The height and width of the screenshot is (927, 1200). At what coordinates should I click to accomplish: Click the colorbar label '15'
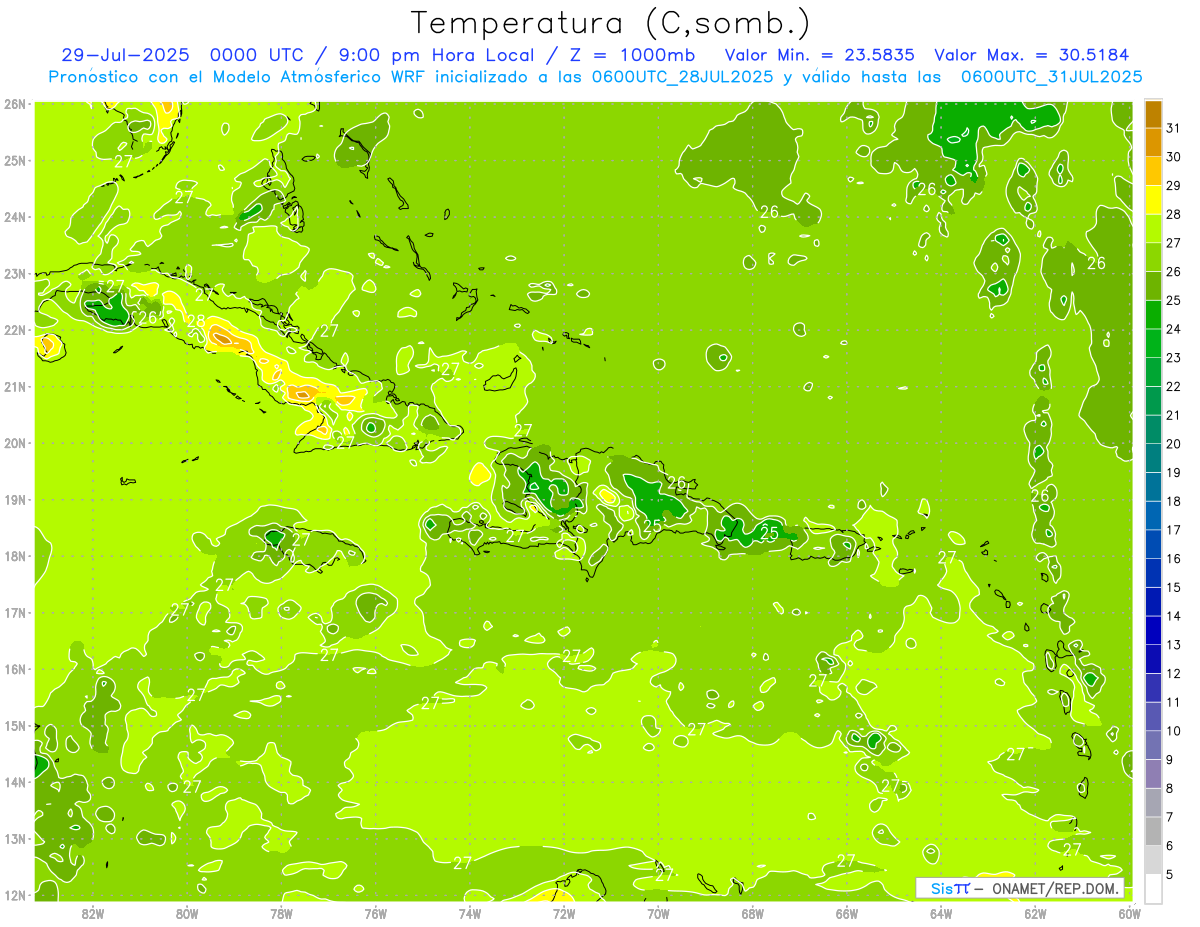1173,587
